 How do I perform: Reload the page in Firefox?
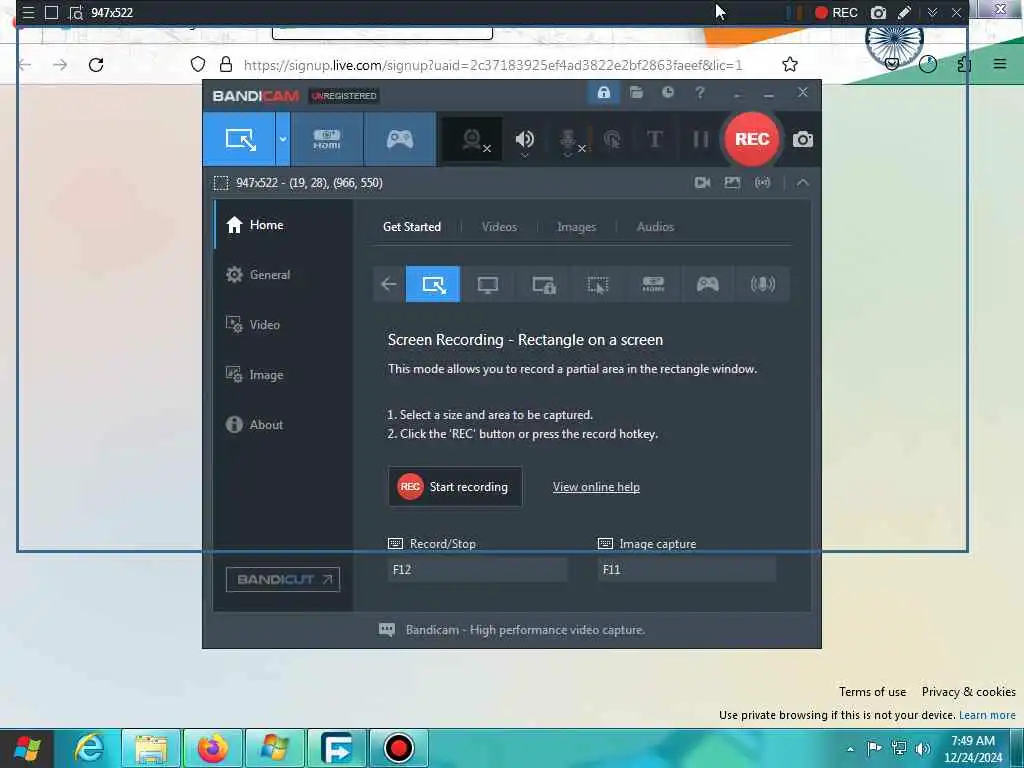point(96,65)
